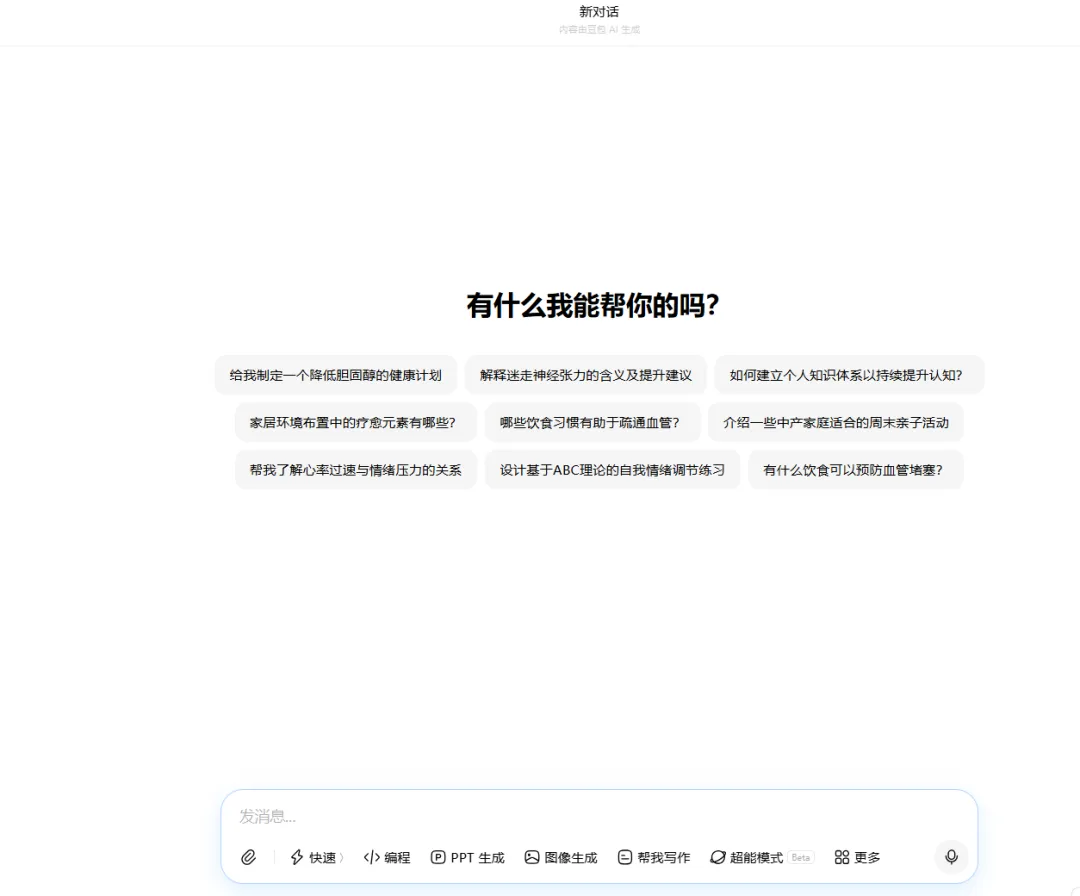
Task: Choose suggestion 帮我了解心率过速与情绪压力的关系
Action: pyautogui.click(x=355, y=470)
